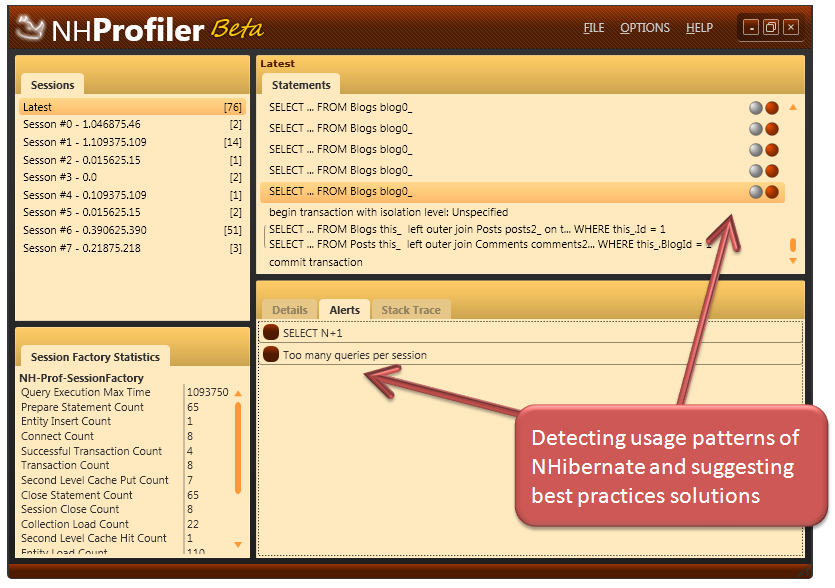This screenshot has width=835, height=588.
Task: Click statistics scroll down arrow
Action: point(238,544)
